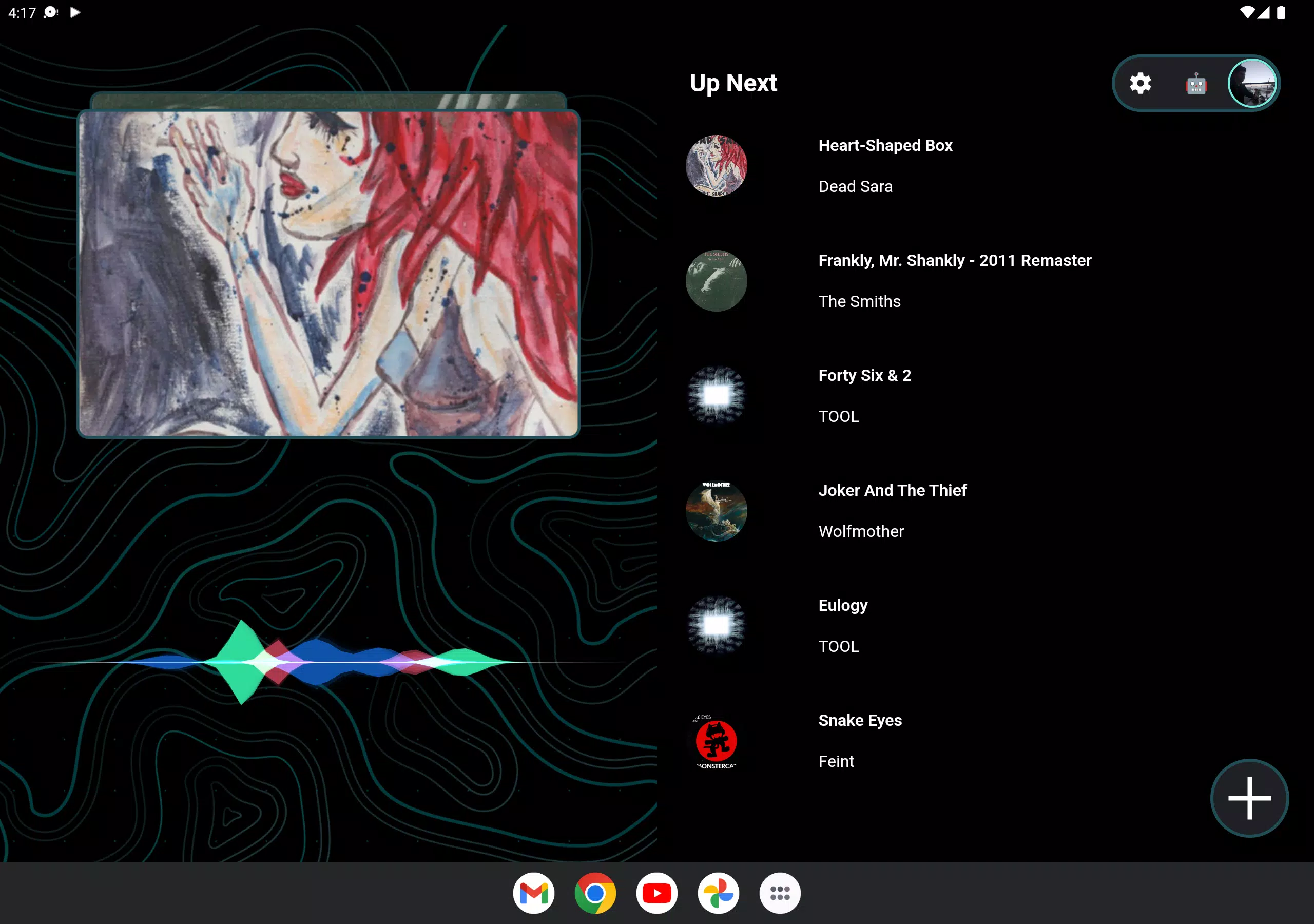Screen dimensions: 1314x924
Task: Add a song with the plus button
Action: tap(1249, 798)
